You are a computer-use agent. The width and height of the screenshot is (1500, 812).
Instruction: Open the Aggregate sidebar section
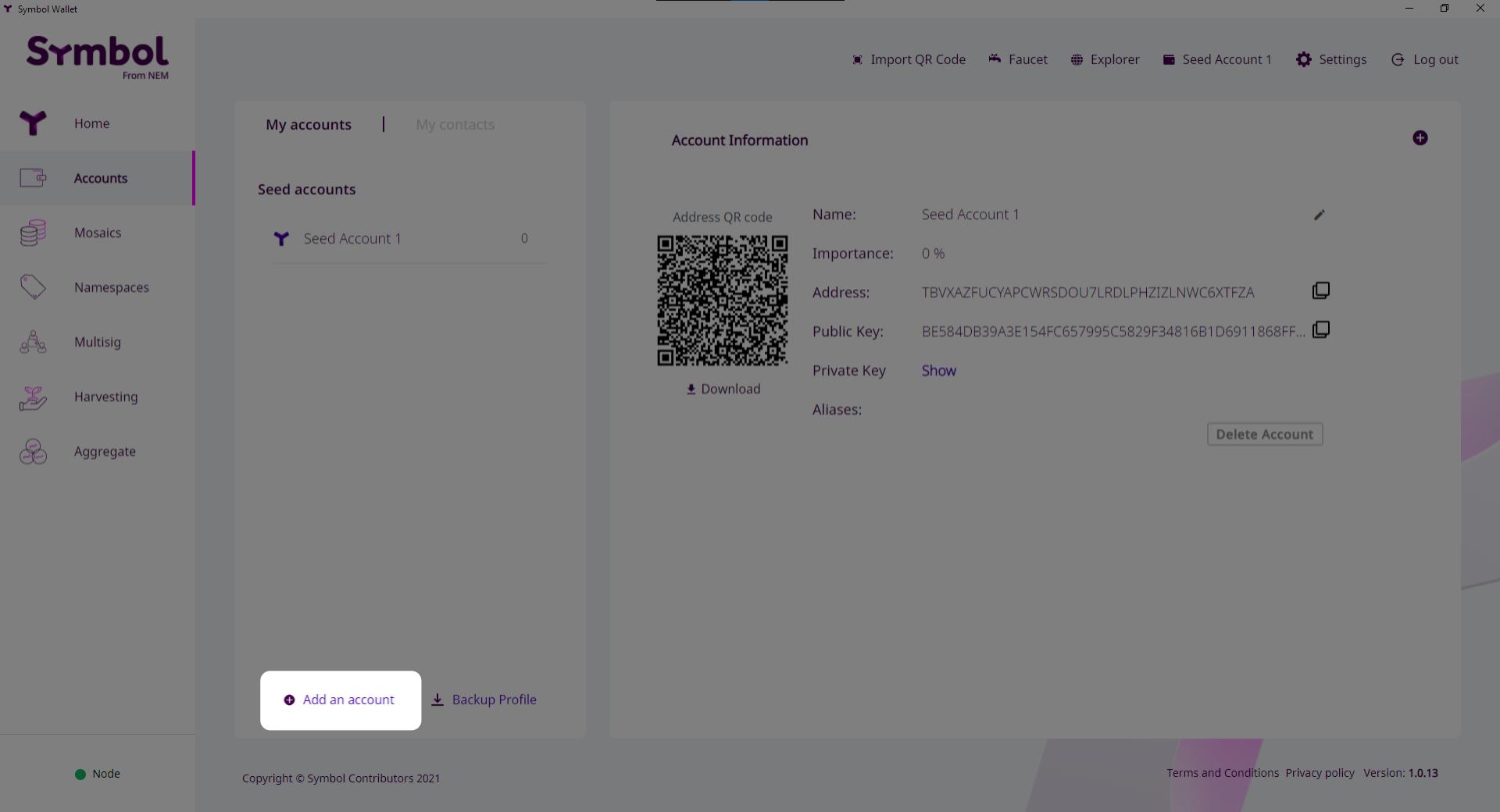coord(105,451)
